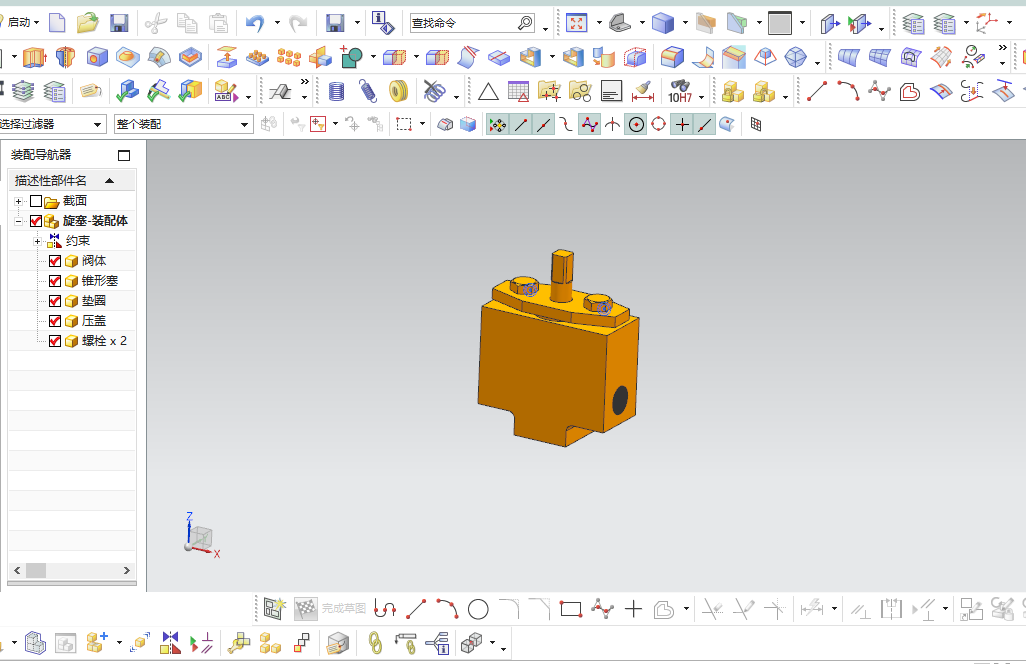Select the triangle icon in toolbar
The image size is (1026, 664).
tap(488, 92)
